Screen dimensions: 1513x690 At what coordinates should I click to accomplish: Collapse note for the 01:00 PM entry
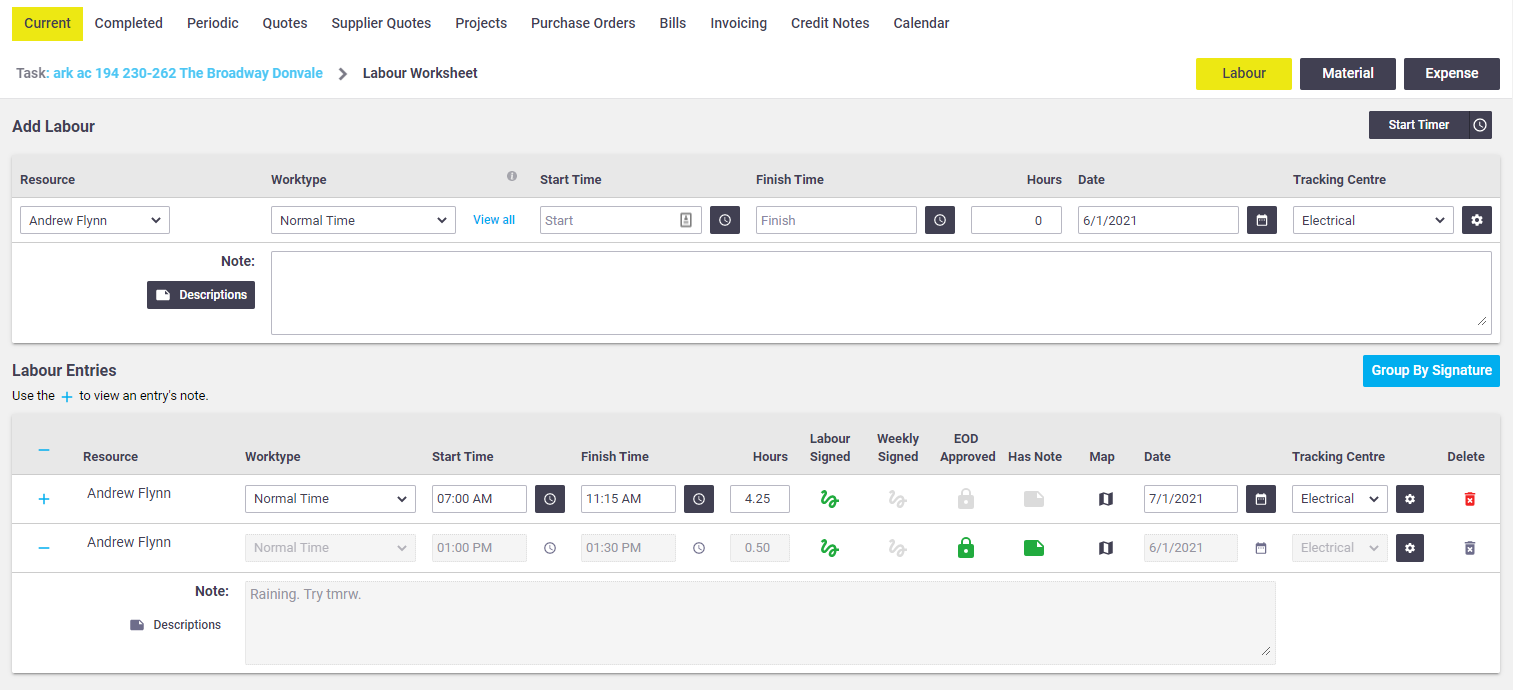point(43,548)
